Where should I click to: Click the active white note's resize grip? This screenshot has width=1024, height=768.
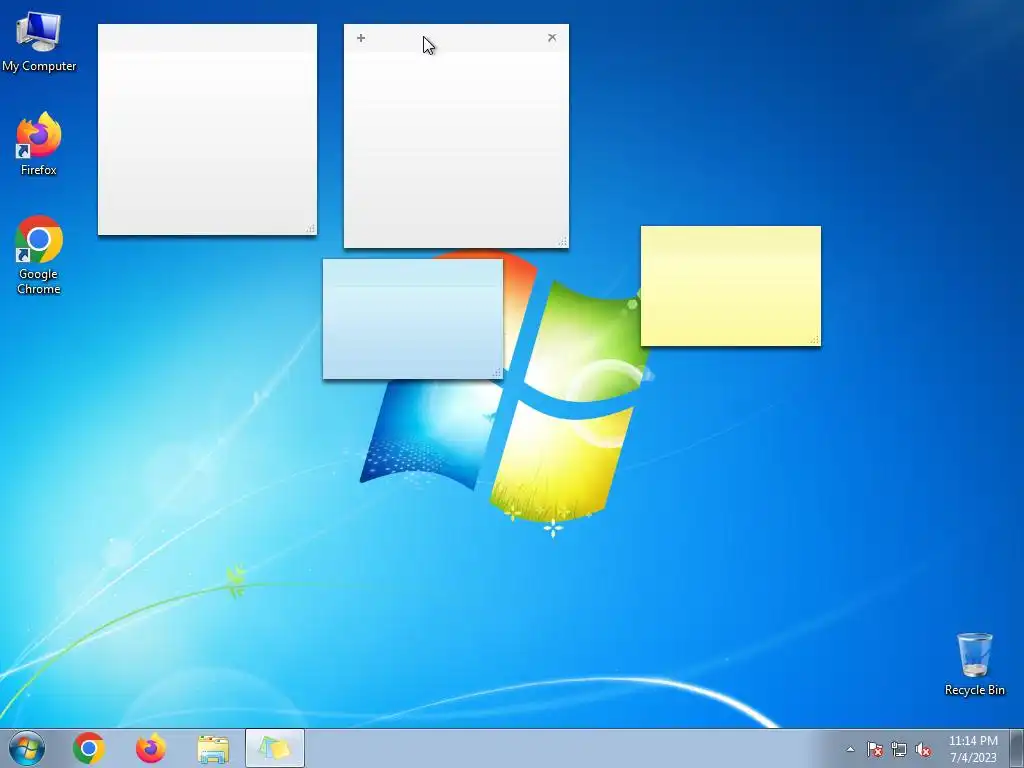click(562, 242)
